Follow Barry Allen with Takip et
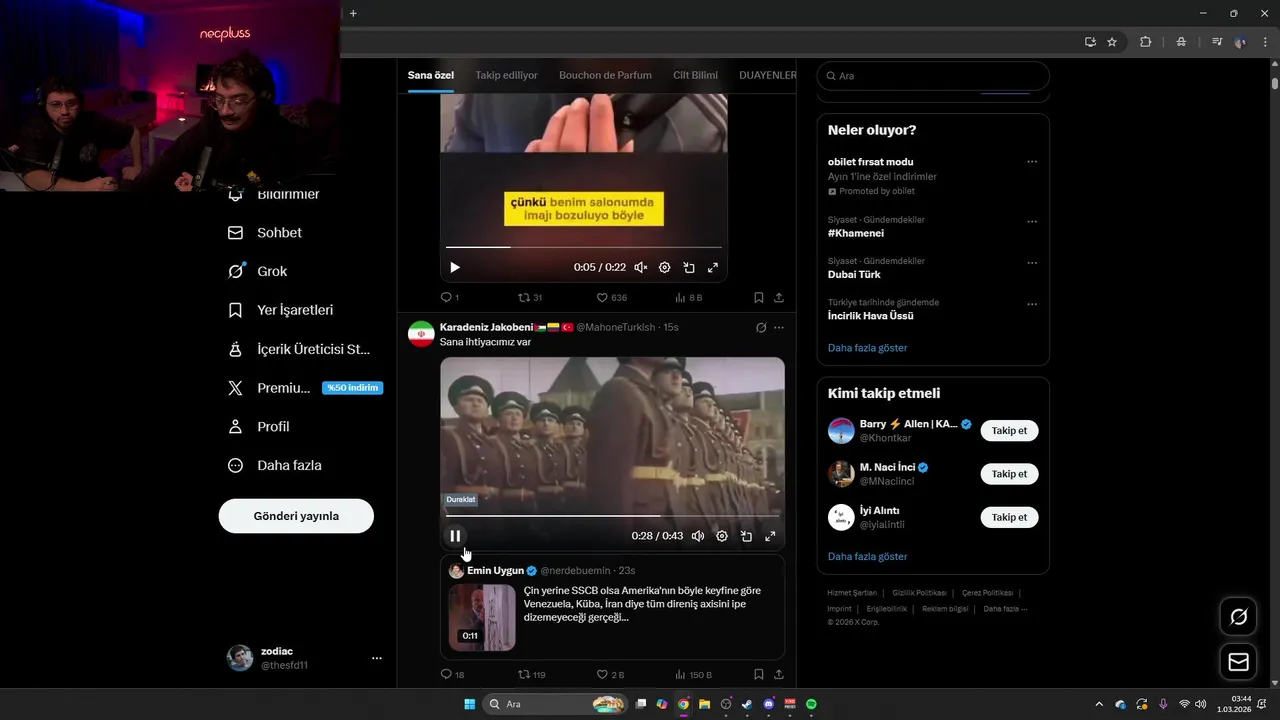 [1009, 430]
